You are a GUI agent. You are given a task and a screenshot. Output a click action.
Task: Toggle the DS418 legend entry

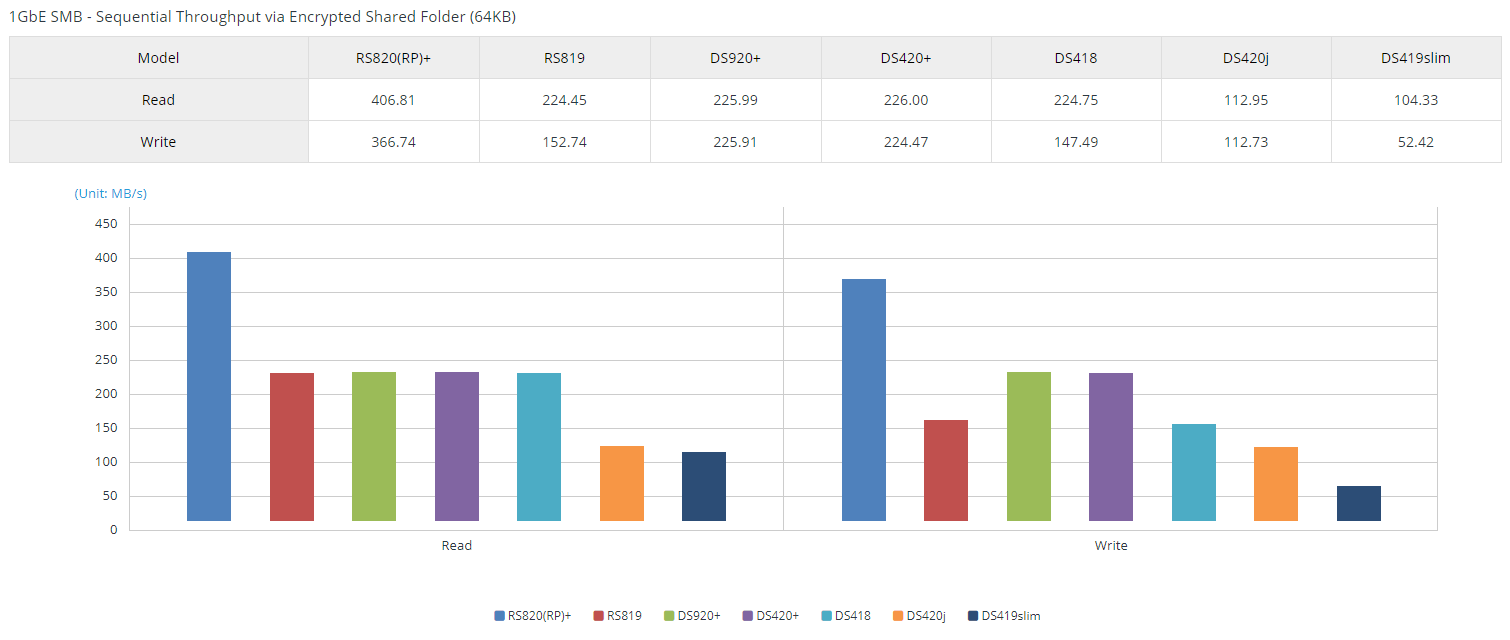pyautogui.click(x=846, y=616)
